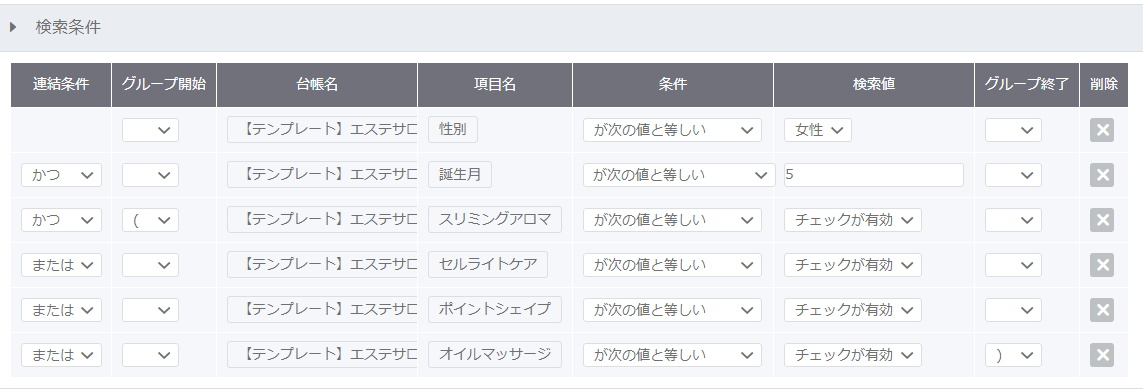Image resolution: width=1143 pixels, height=390 pixels.
Task: Delete the ポイントシェイプ condition row
Action: 1101,310
